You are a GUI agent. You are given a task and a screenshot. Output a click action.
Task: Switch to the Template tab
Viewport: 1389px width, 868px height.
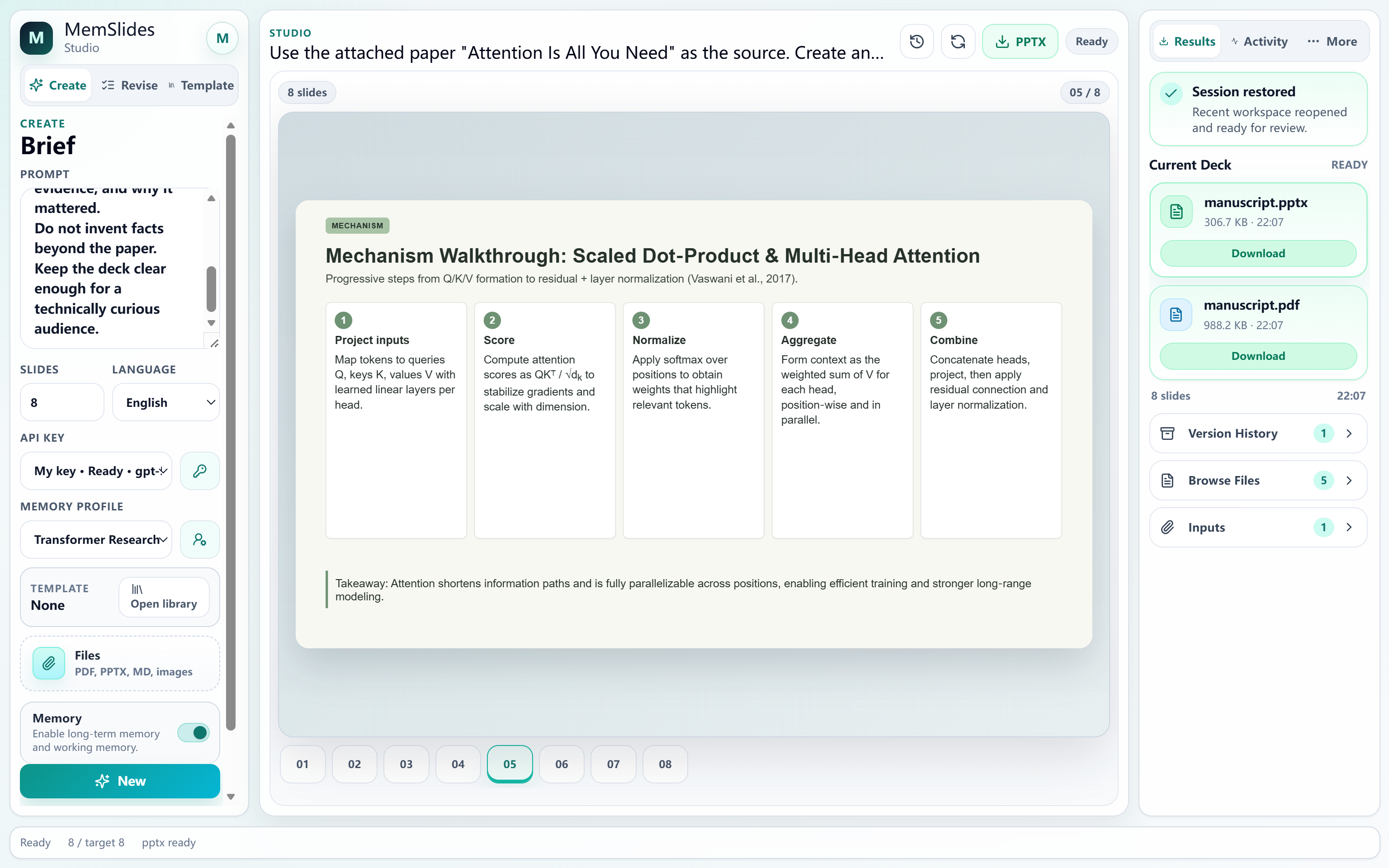[201, 85]
